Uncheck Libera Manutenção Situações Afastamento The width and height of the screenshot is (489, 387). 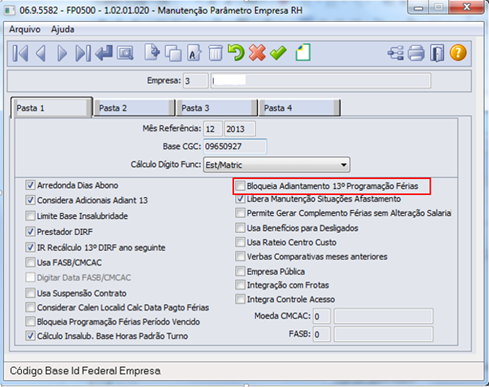[240, 199]
